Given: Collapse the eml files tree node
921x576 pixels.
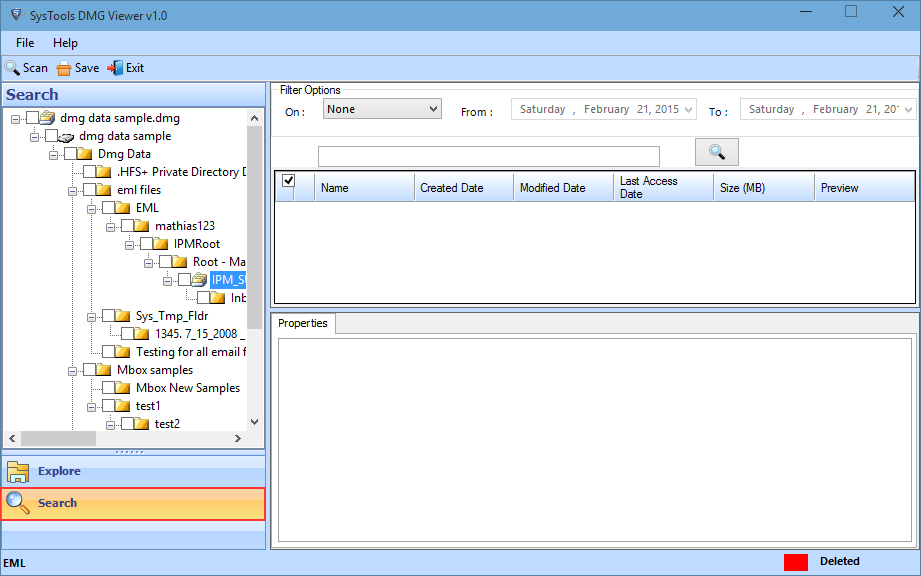Looking at the screenshot, I should [72, 191].
